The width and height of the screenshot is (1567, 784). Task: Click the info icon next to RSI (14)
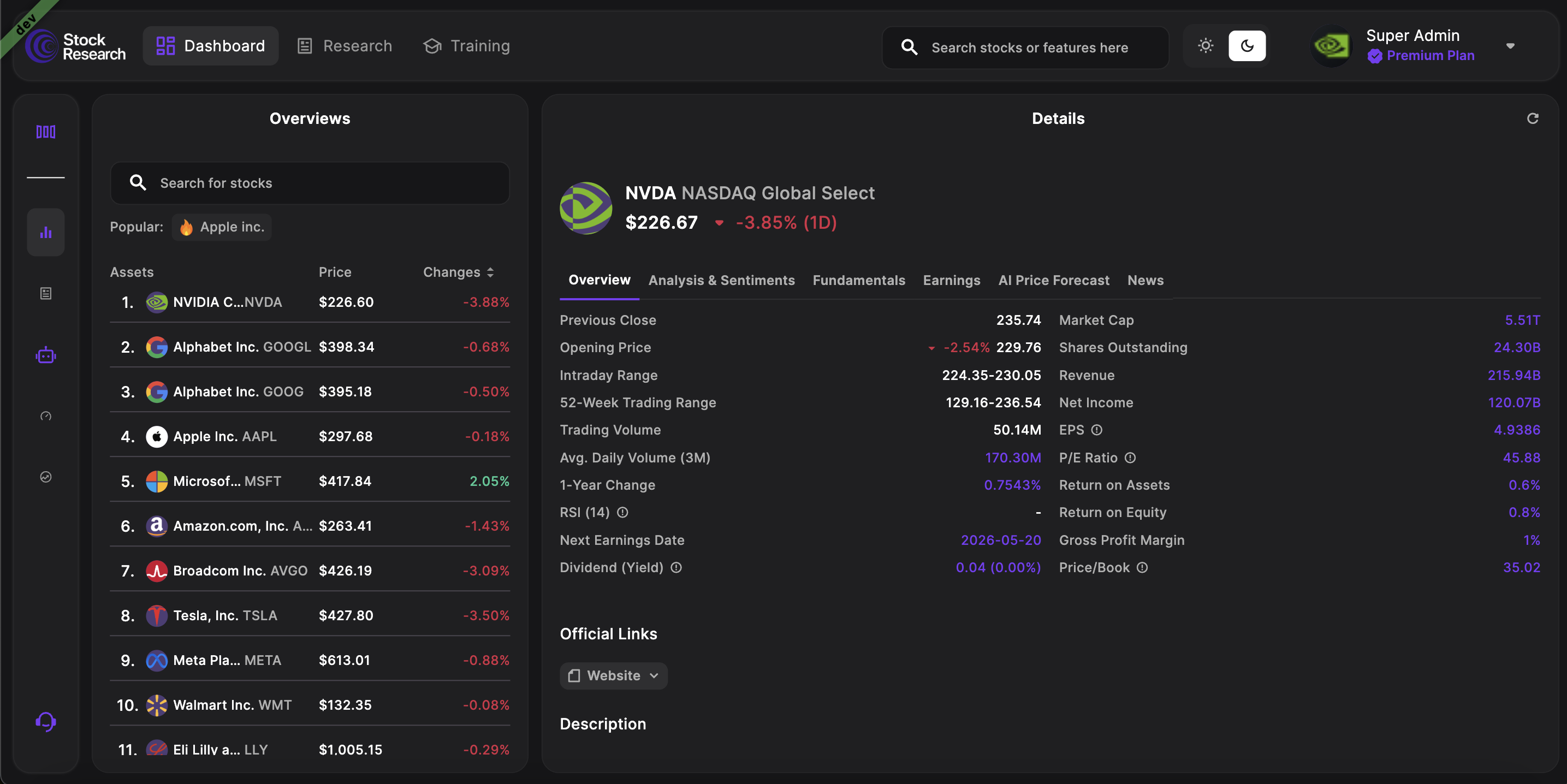coord(622,513)
